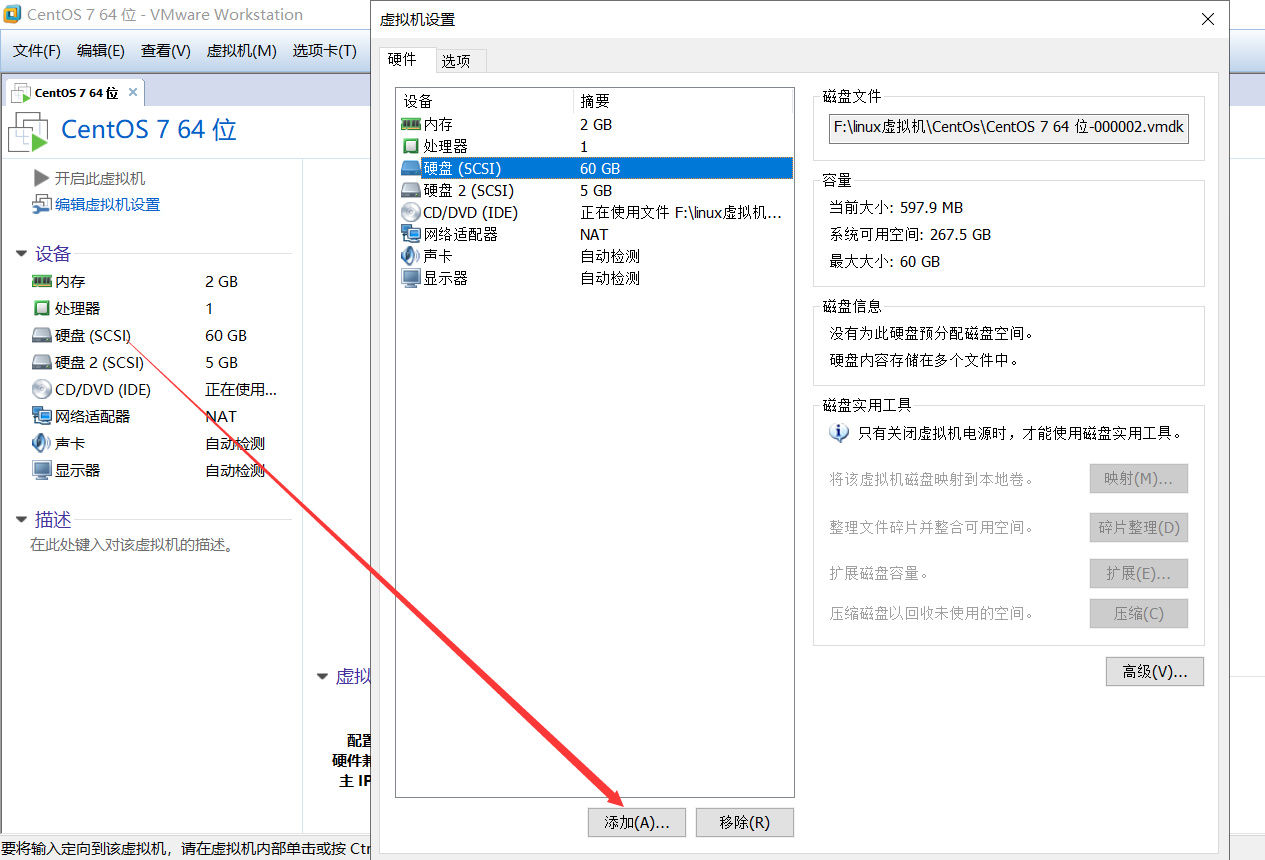
Task: Click 编辑虚拟机设置 link
Action: pyautogui.click(x=107, y=205)
